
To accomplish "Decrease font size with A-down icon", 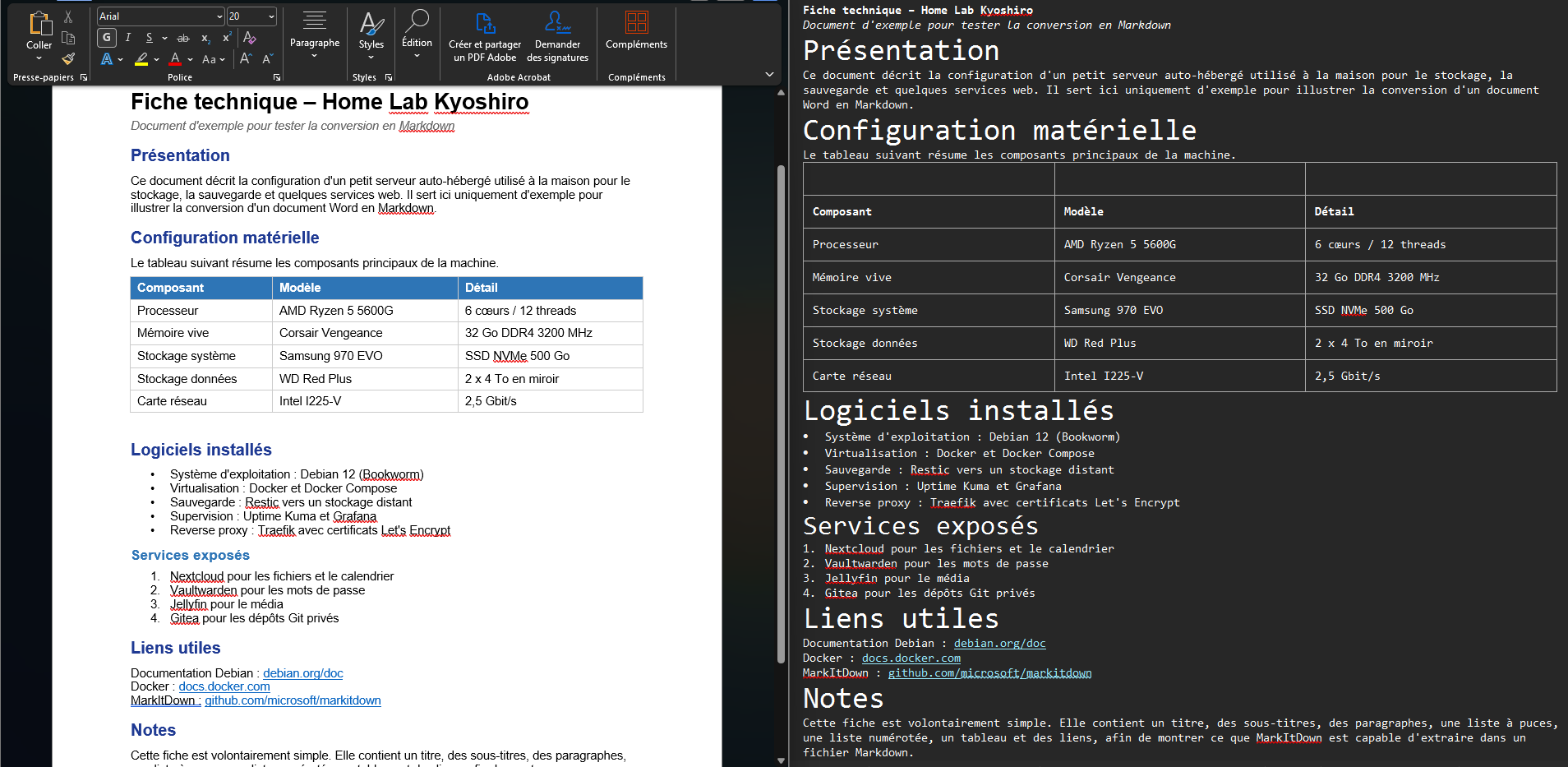I will 267,59.
